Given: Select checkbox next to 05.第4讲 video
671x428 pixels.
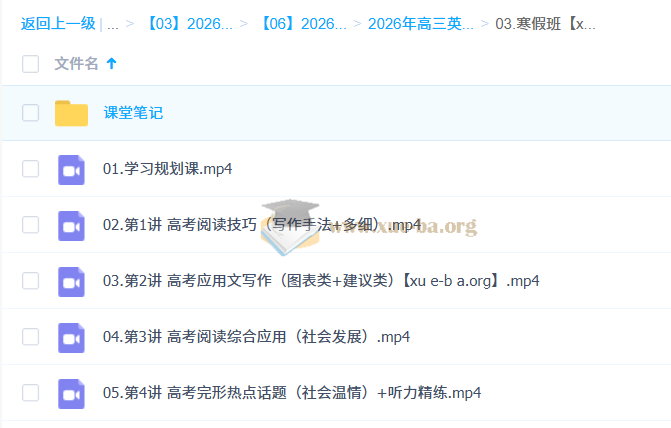Looking at the screenshot, I should (30, 393).
